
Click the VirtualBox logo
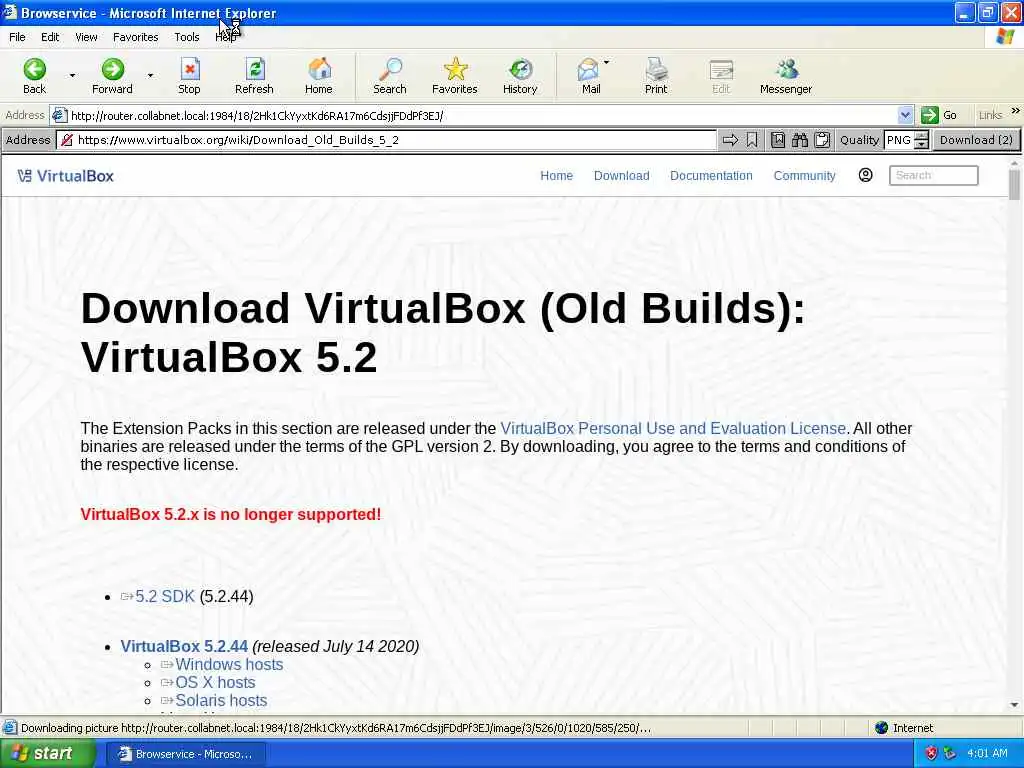(65, 176)
